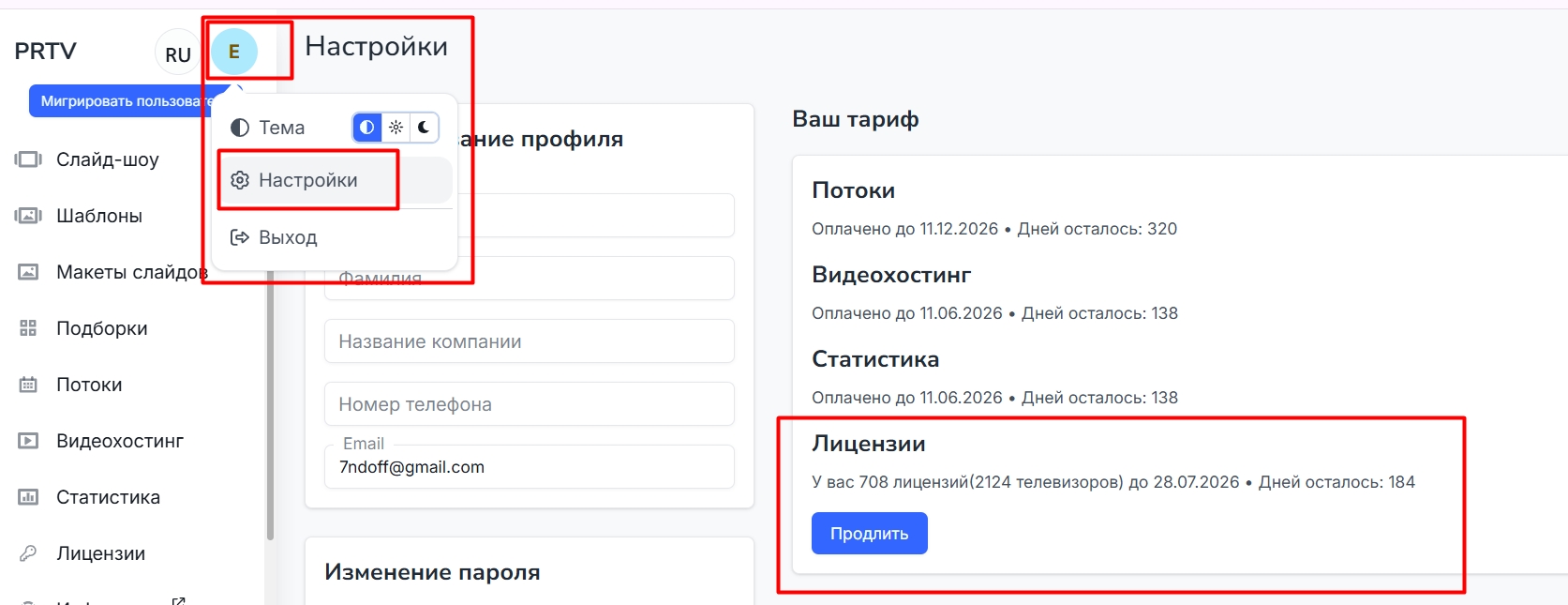Toggle the E user avatar menu
1568x605 pixels.
[x=234, y=52]
